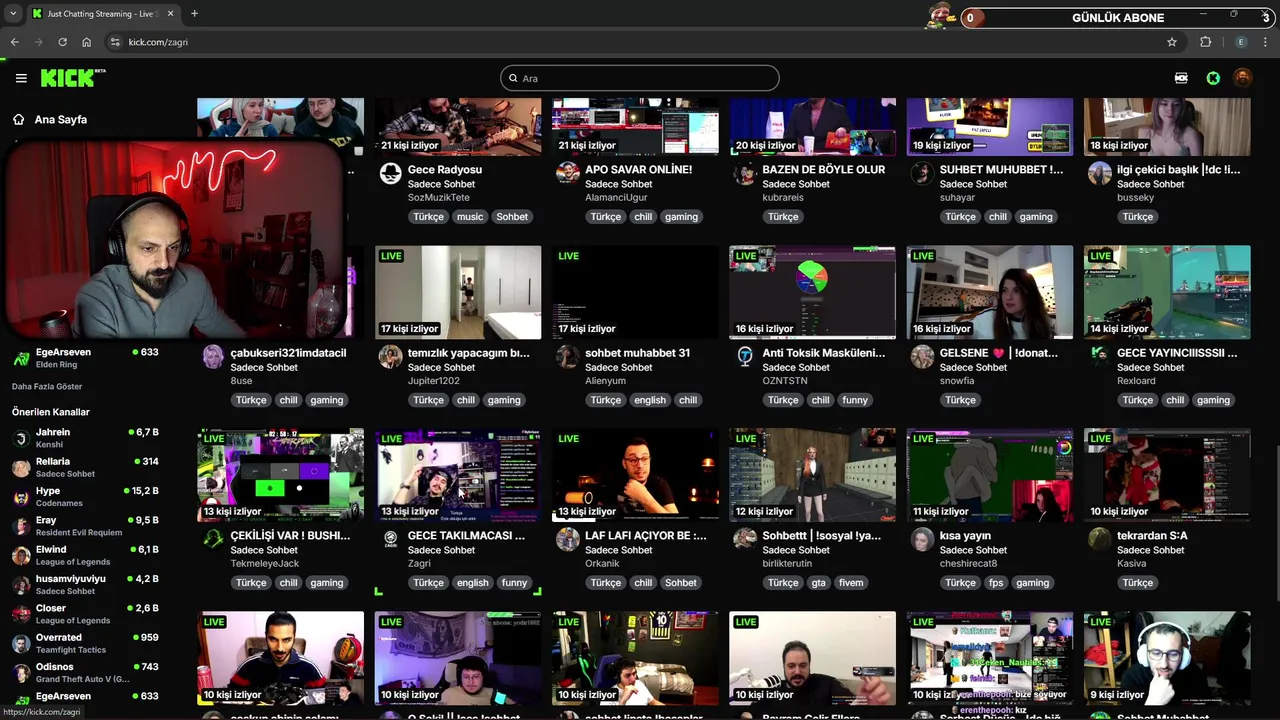
Task: View site information icon in address bar
Action: click(x=115, y=42)
